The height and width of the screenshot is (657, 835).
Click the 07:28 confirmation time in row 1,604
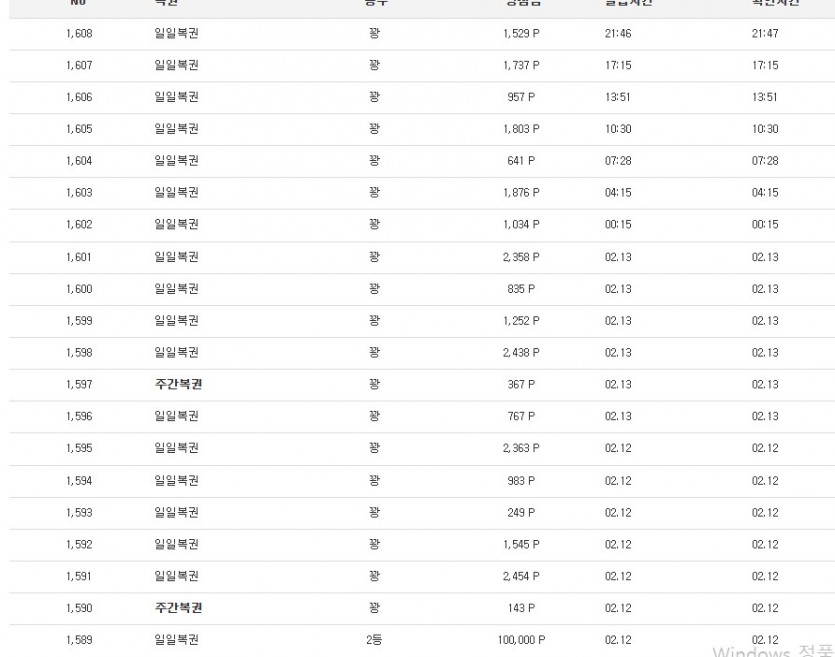765,161
